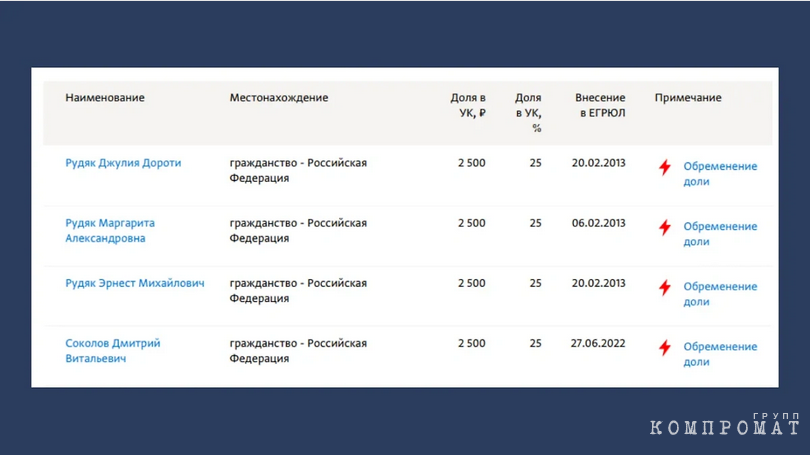The height and width of the screenshot is (455, 810).
Task: Click the Компромат Групп watermark logo
Action: pos(725,424)
